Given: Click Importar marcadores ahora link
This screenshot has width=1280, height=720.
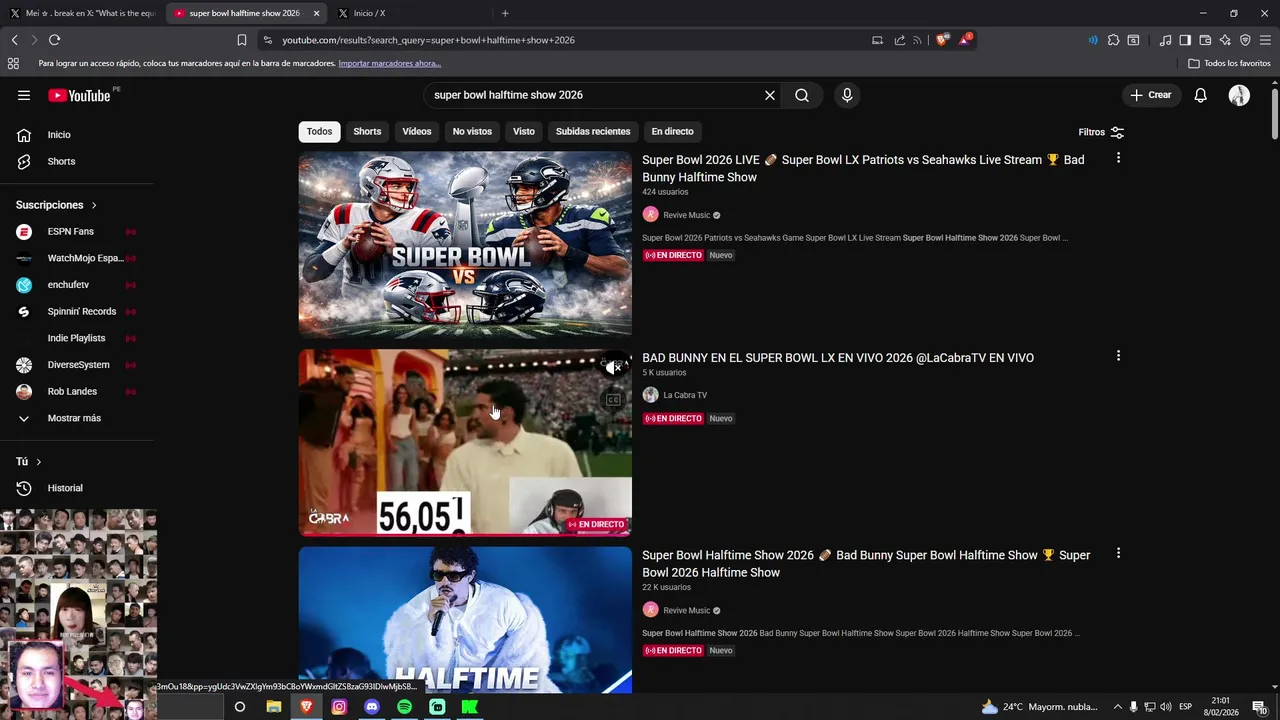Looking at the screenshot, I should pyautogui.click(x=389, y=63).
